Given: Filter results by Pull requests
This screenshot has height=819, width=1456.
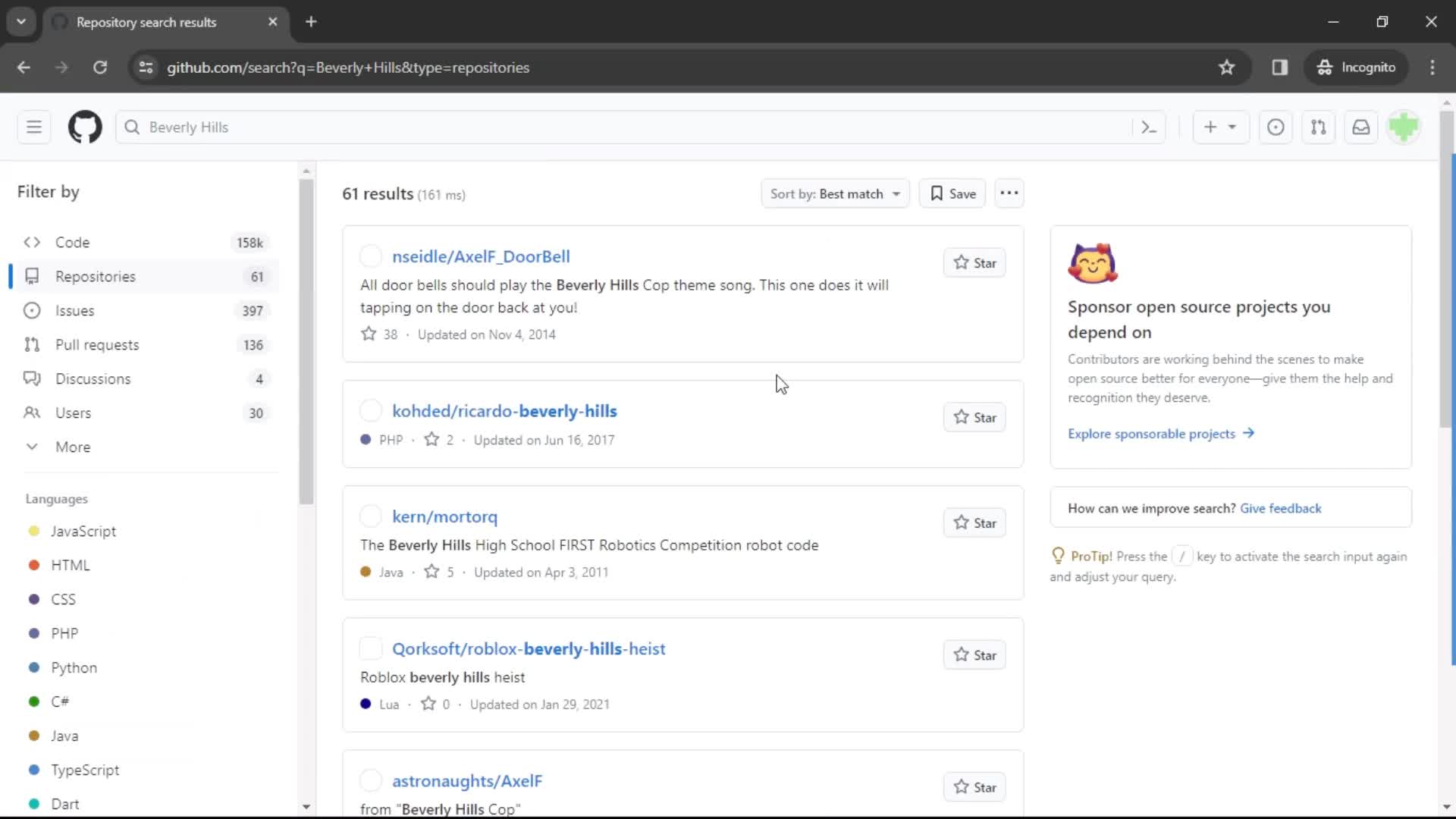Looking at the screenshot, I should click(144, 345).
